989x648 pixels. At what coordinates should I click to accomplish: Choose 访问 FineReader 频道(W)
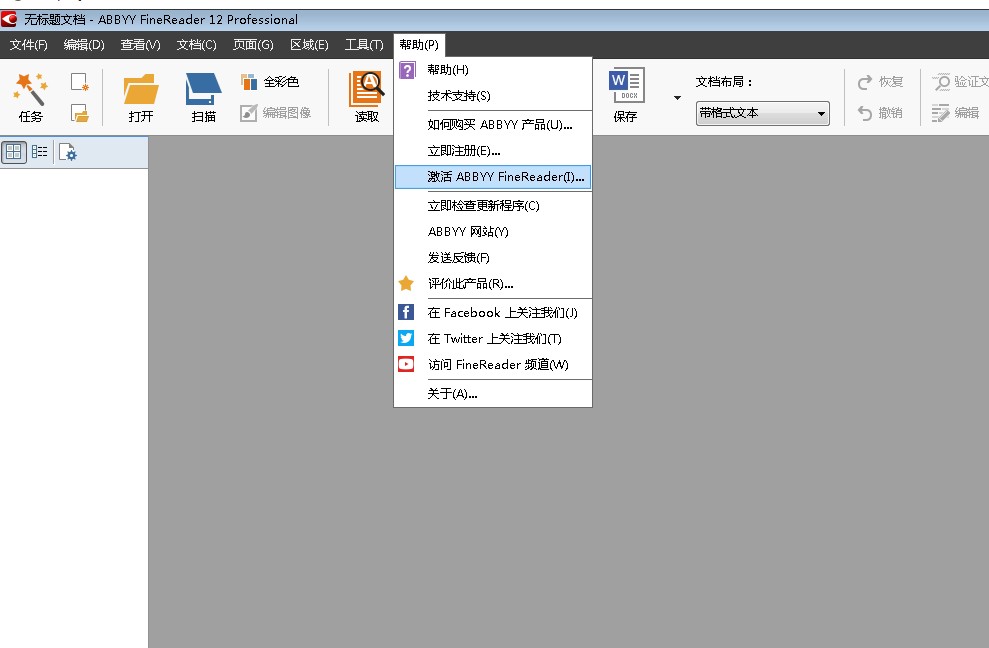(x=493, y=364)
